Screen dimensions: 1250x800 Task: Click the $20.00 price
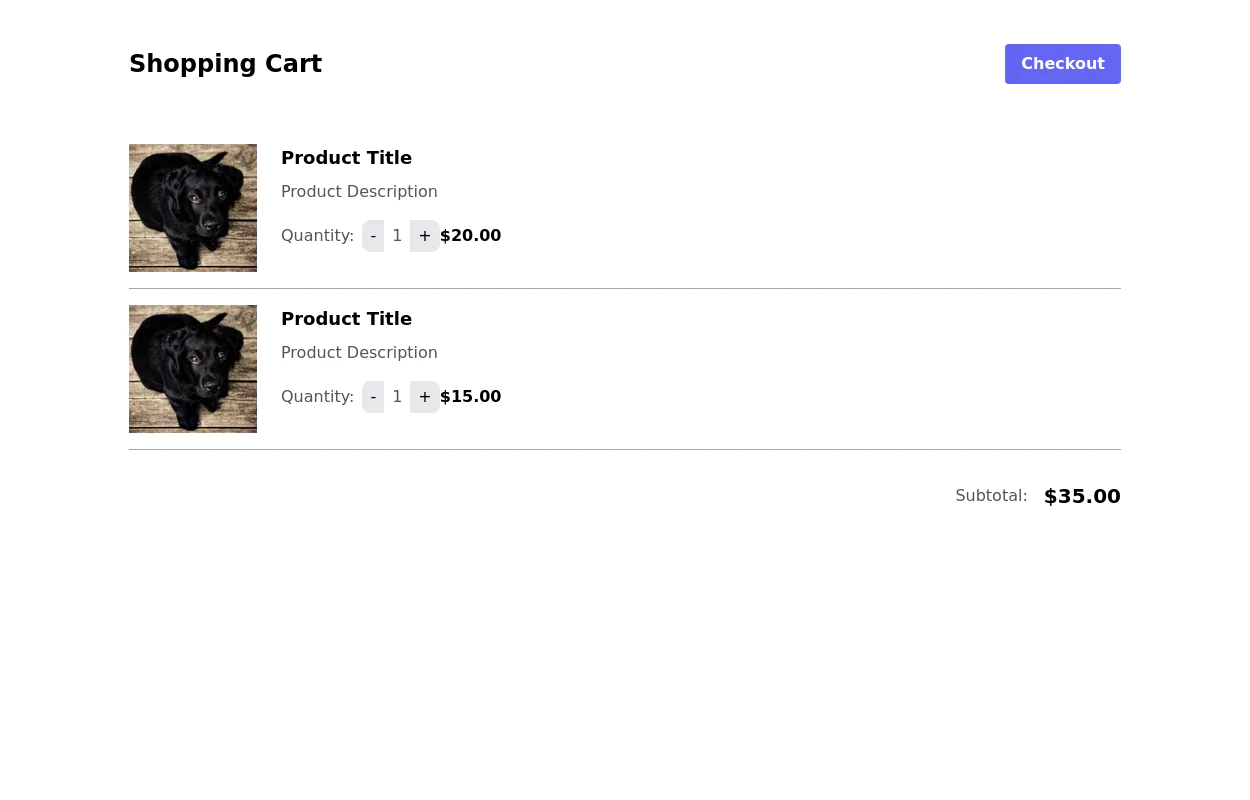471,236
